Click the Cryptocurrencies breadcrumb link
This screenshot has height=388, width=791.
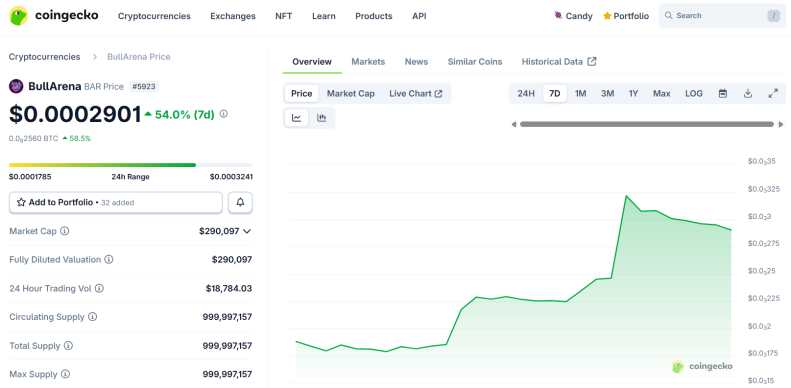44,57
